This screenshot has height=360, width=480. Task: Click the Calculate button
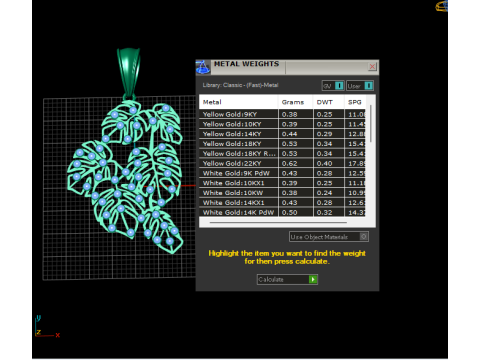[287, 279]
